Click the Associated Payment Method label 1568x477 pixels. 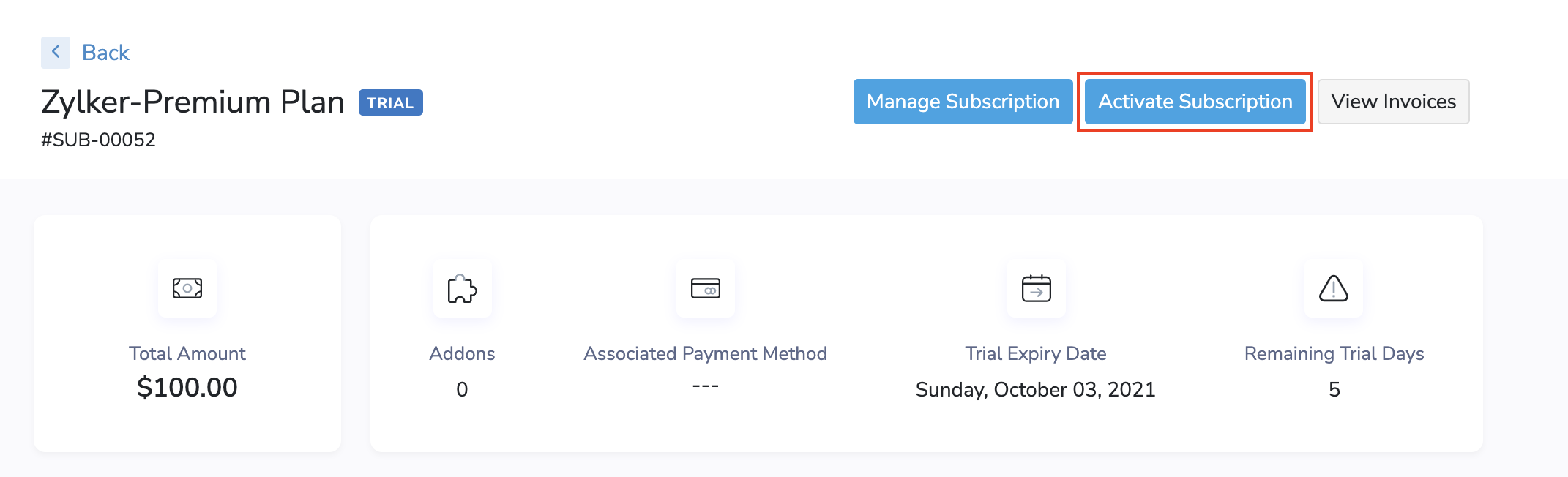click(x=705, y=354)
